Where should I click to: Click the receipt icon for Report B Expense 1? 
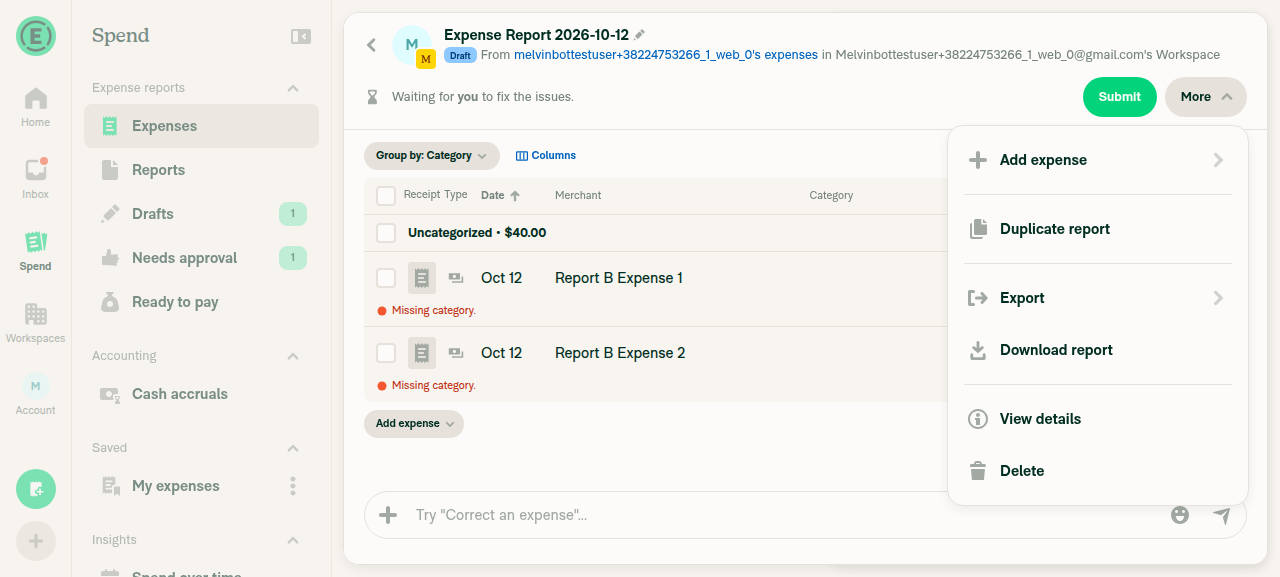pos(422,278)
